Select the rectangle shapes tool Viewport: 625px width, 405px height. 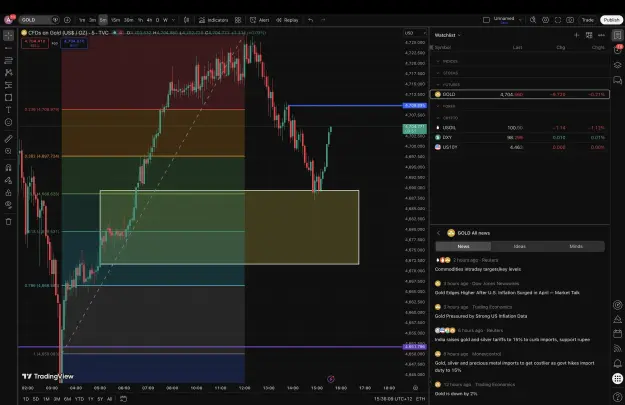tap(8, 98)
